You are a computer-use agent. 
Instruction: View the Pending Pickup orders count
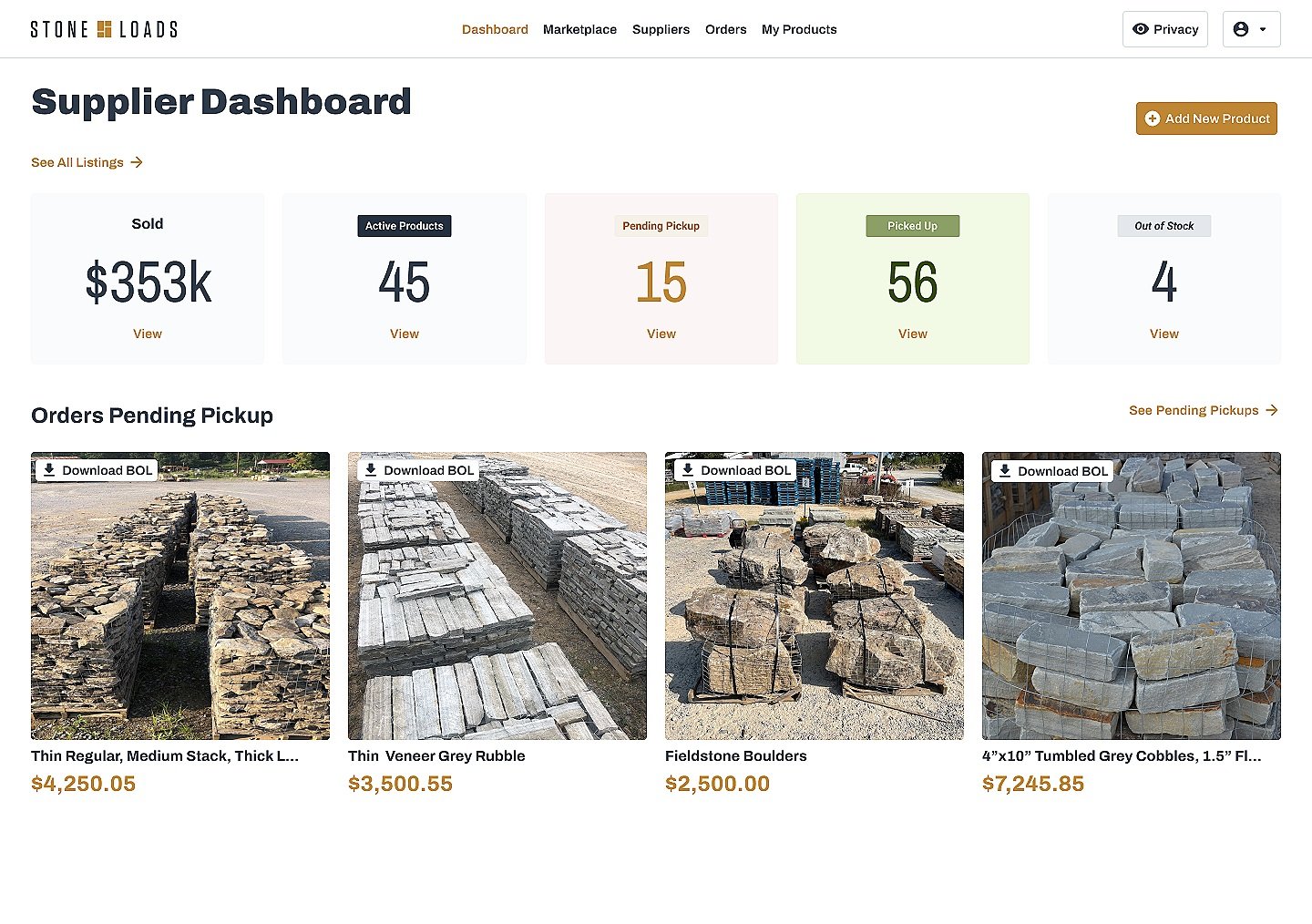pos(661,283)
